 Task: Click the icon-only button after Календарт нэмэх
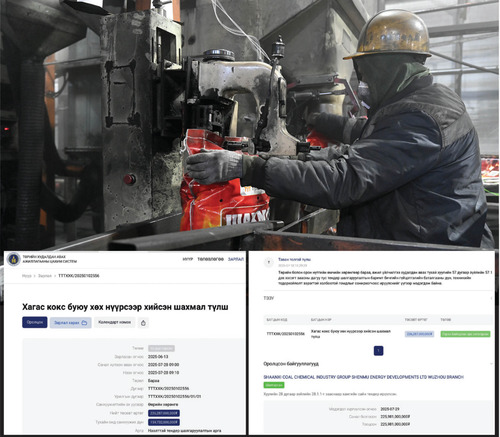(143, 323)
